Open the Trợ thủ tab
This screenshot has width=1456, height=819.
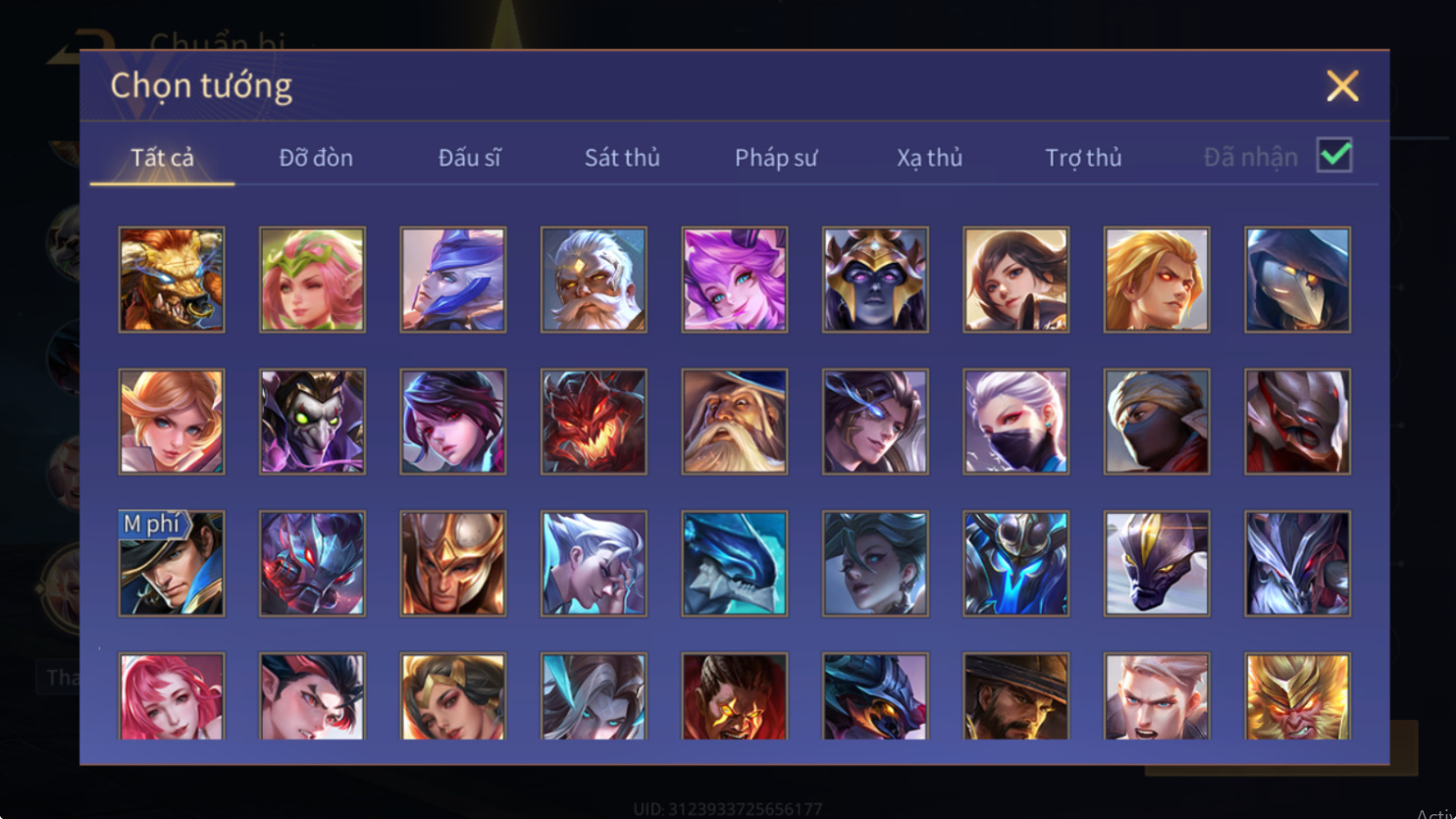[1083, 157]
